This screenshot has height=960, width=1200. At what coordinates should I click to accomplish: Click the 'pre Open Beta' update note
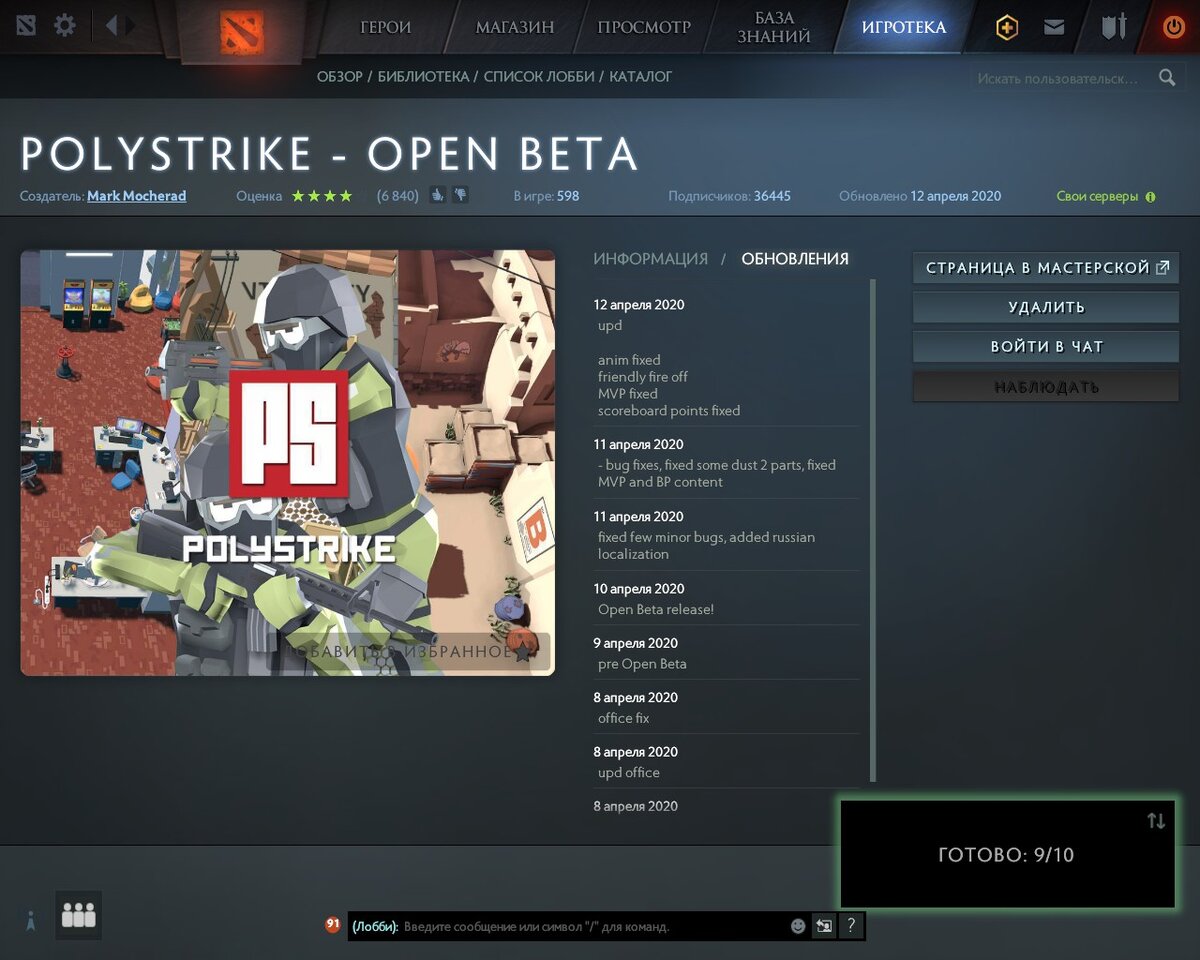click(x=642, y=664)
